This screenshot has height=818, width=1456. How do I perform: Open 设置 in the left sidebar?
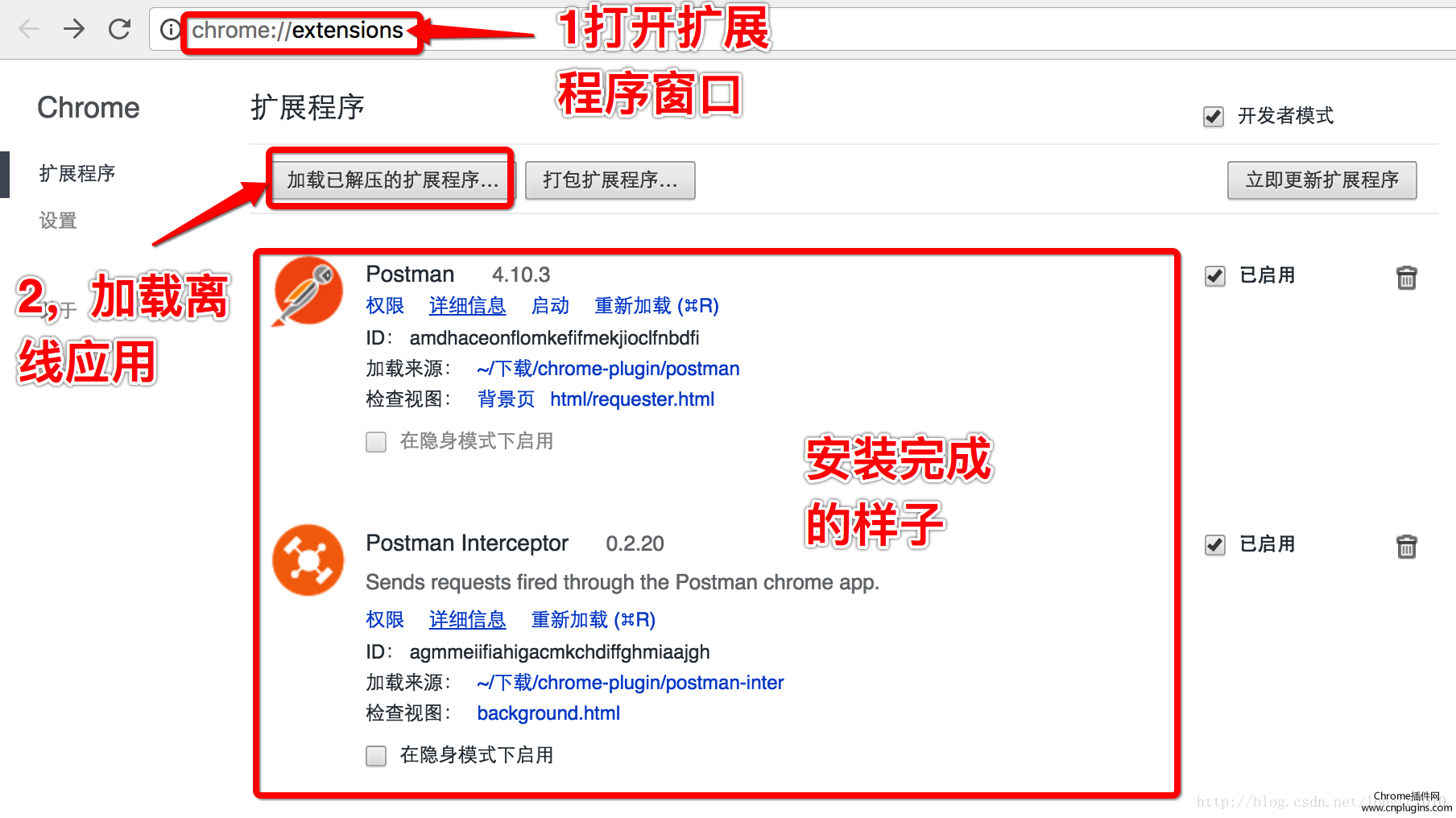pyautogui.click(x=58, y=221)
